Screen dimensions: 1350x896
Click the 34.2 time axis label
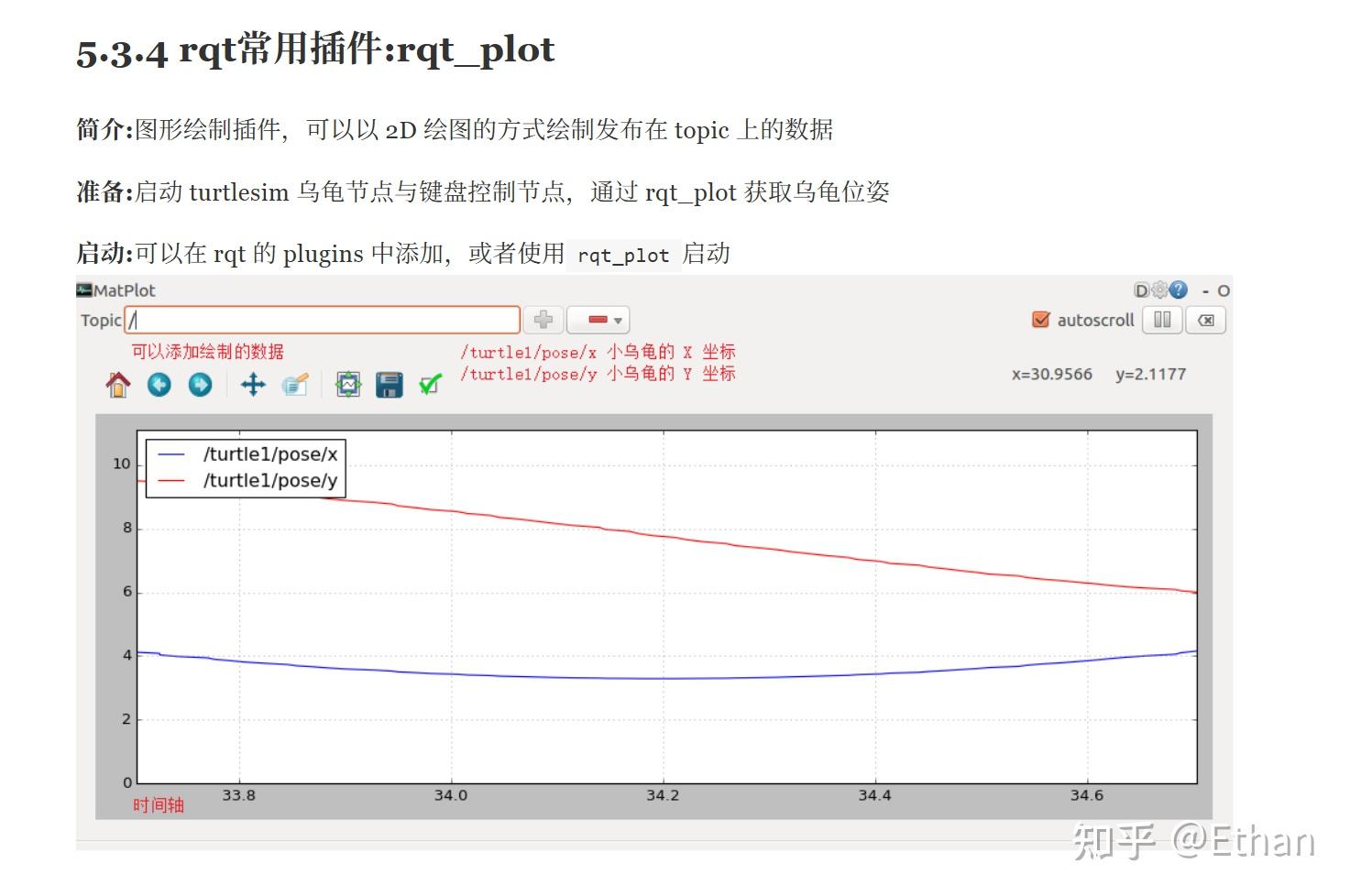[x=663, y=795]
